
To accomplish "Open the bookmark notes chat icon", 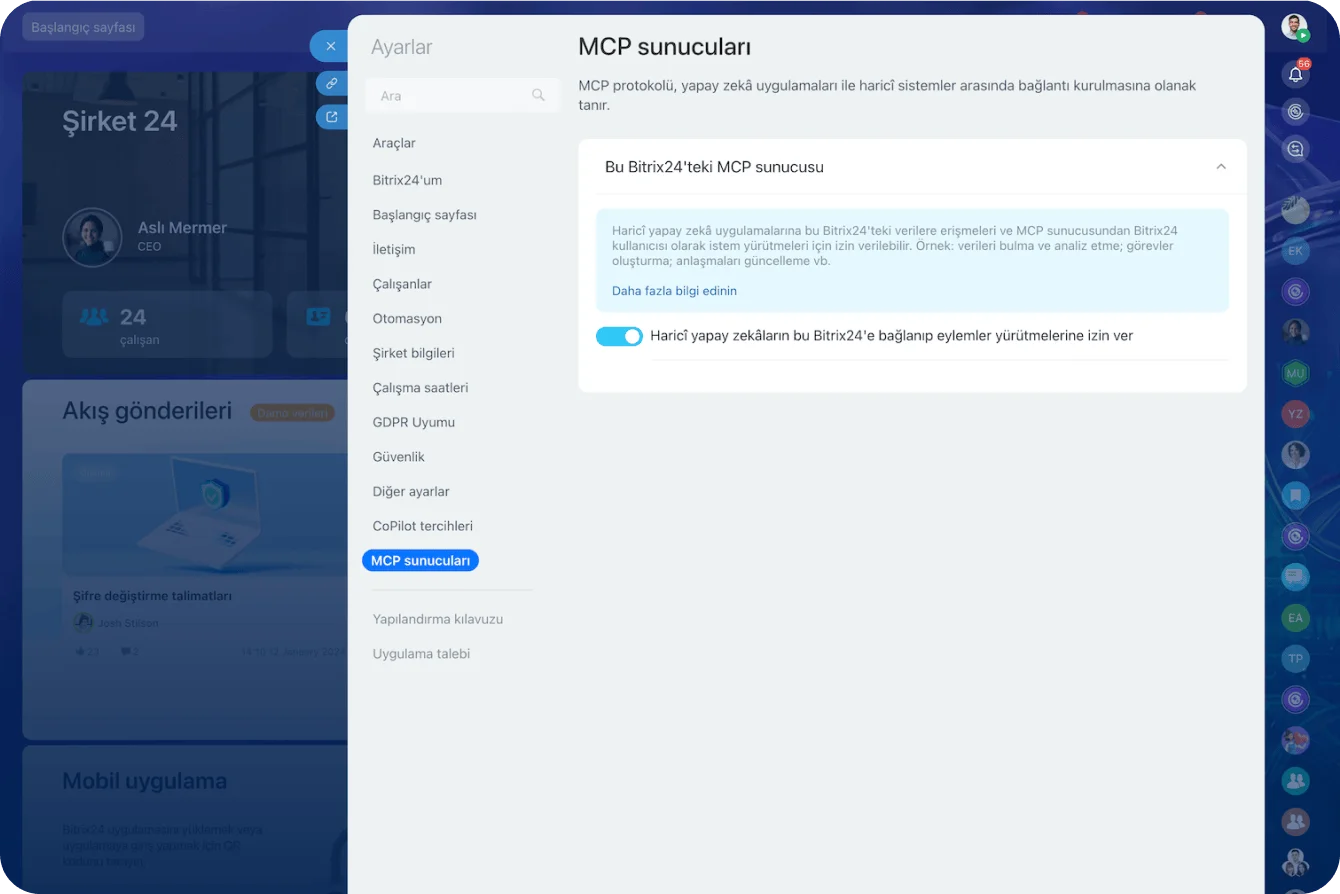I will click(x=1296, y=495).
